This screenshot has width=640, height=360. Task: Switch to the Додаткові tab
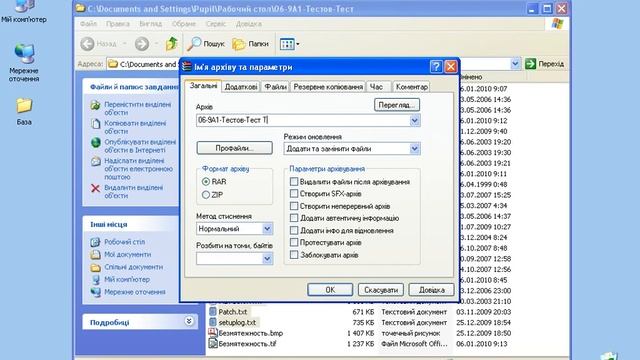[241, 87]
